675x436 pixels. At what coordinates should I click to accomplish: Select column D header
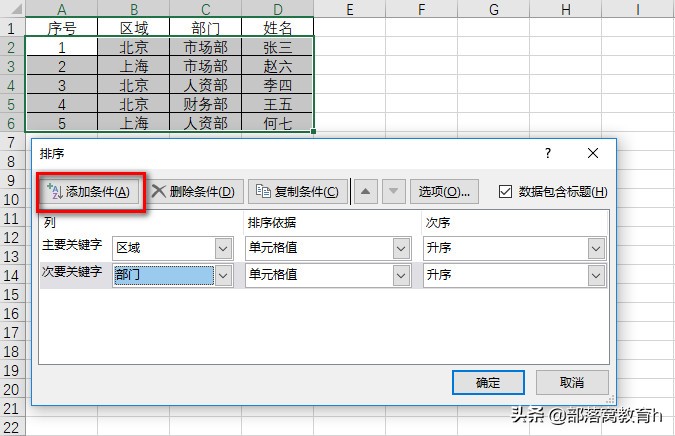point(278,9)
